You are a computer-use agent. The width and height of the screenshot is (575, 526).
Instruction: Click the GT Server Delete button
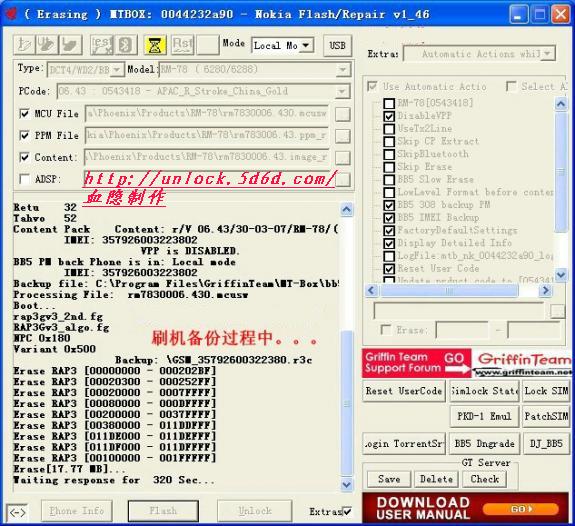pyautogui.click(x=436, y=479)
